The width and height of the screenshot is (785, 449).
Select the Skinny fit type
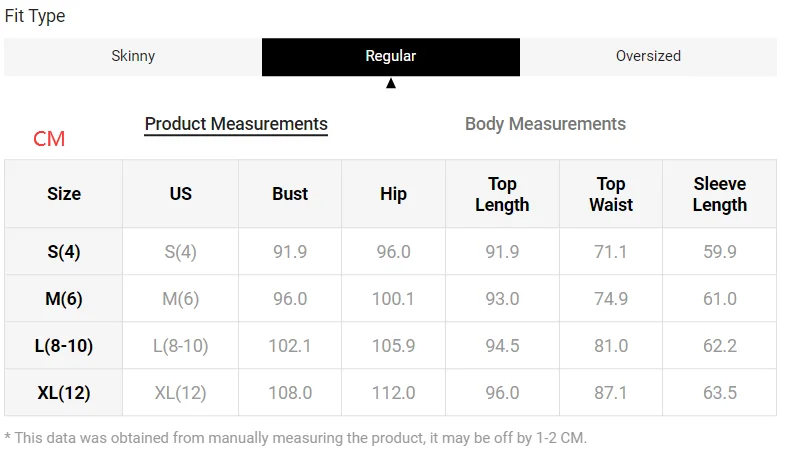coord(133,56)
